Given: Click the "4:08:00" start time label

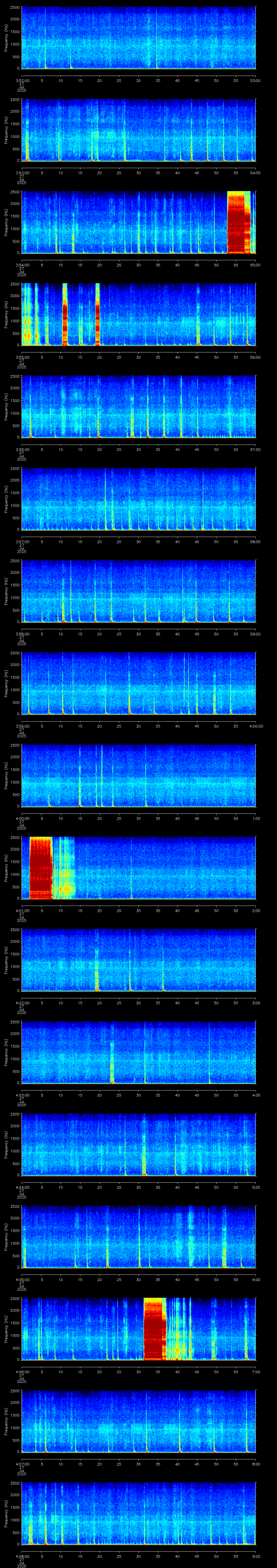Looking at the screenshot, I should click(22, 1557).
